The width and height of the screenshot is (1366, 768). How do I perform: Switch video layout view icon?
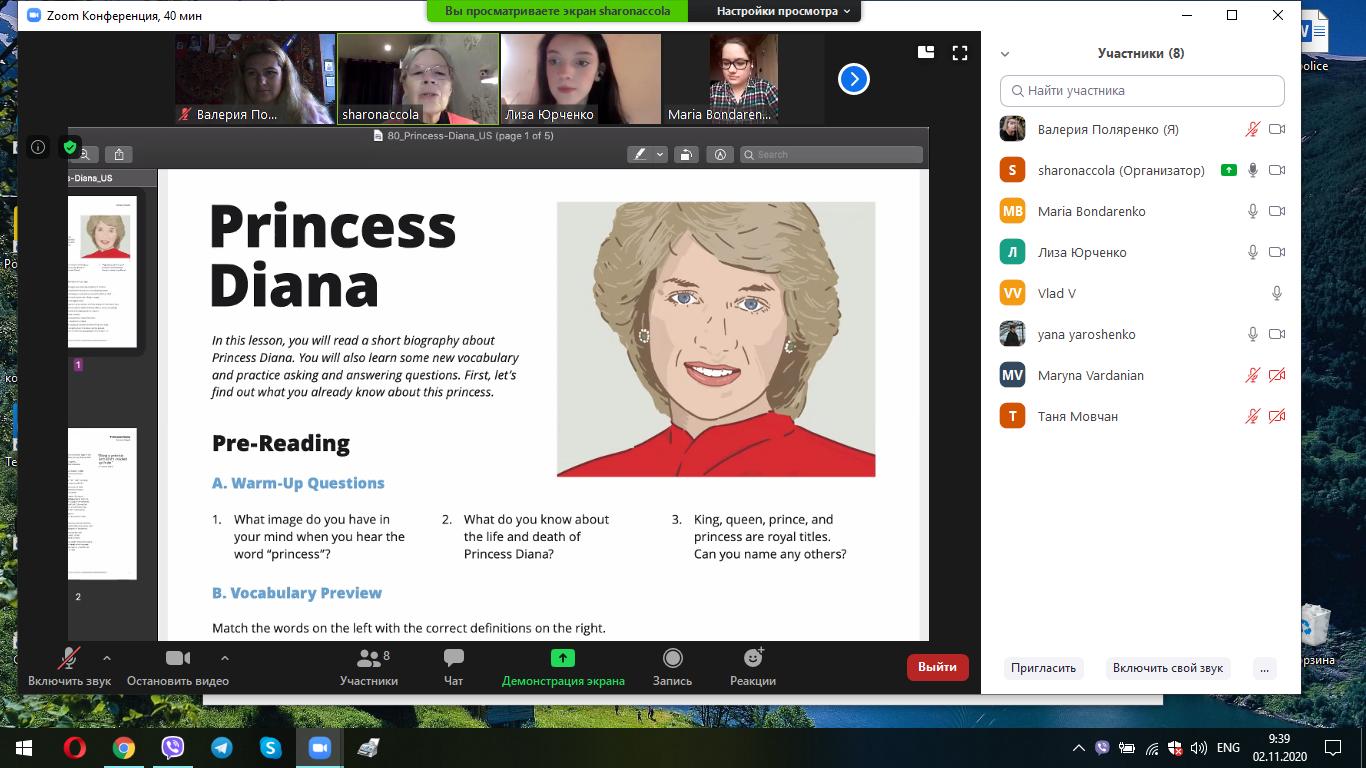(x=926, y=52)
